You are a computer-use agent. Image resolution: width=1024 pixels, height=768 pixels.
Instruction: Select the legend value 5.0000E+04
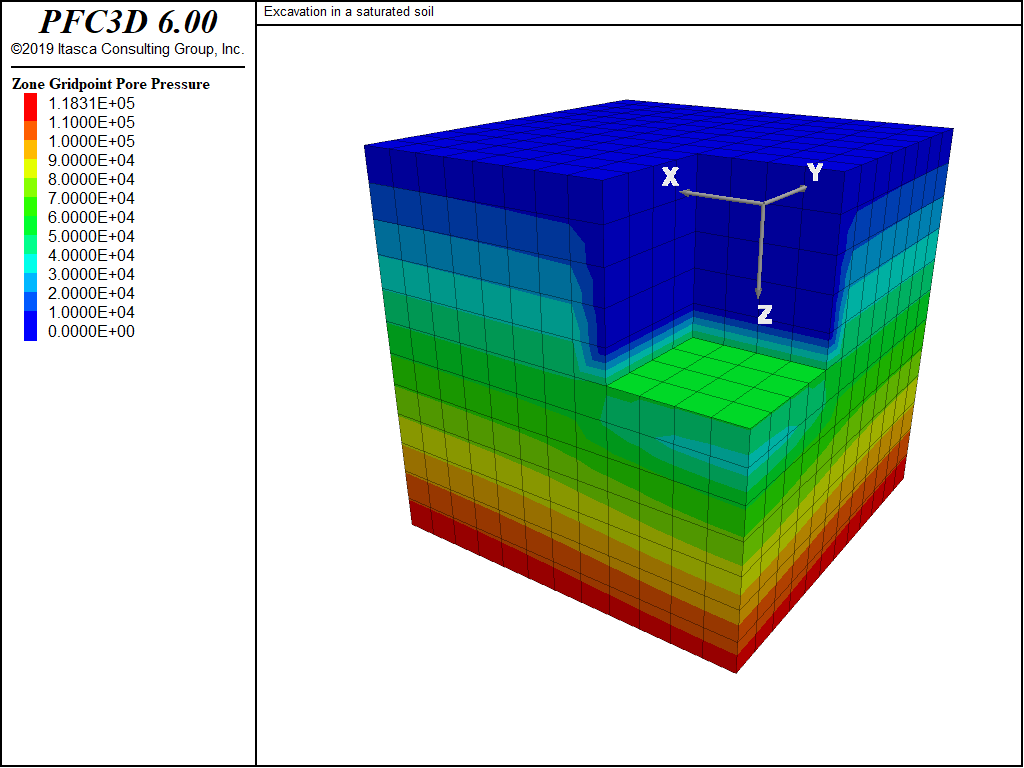click(x=91, y=236)
